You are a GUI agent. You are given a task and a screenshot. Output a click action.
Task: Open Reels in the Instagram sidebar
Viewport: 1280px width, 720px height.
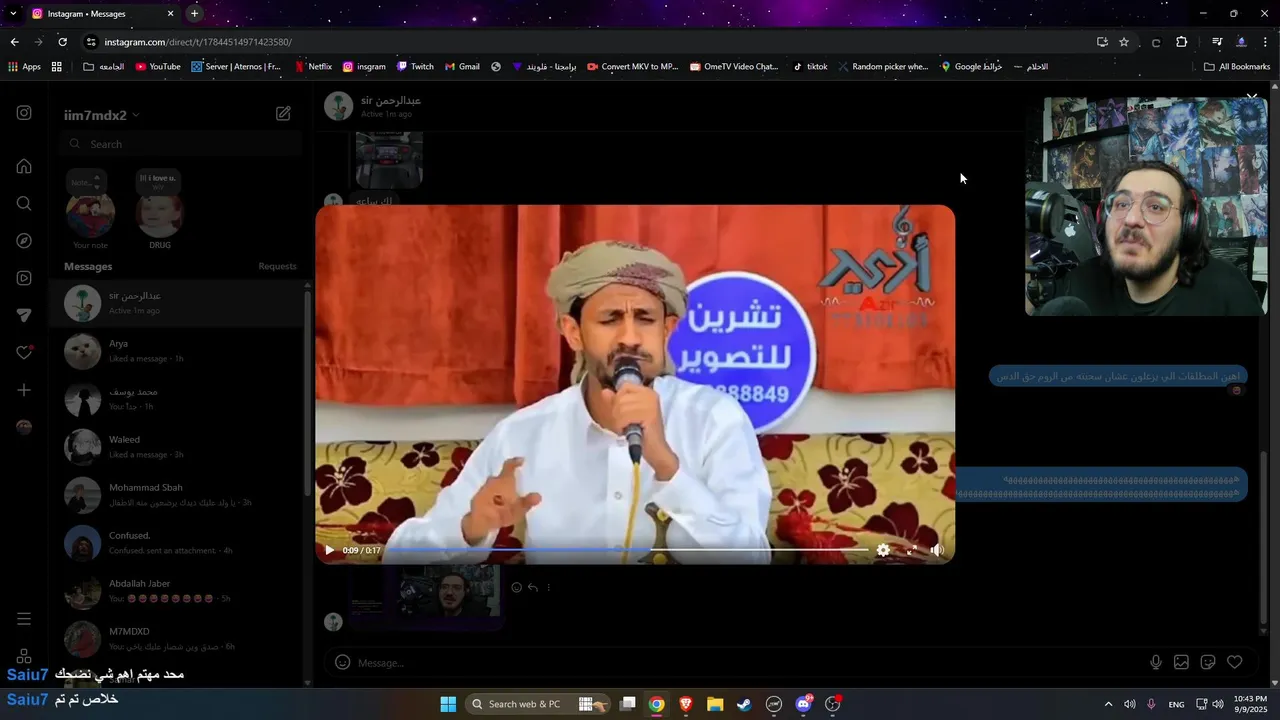pyautogui.click(x=24, y=278)
